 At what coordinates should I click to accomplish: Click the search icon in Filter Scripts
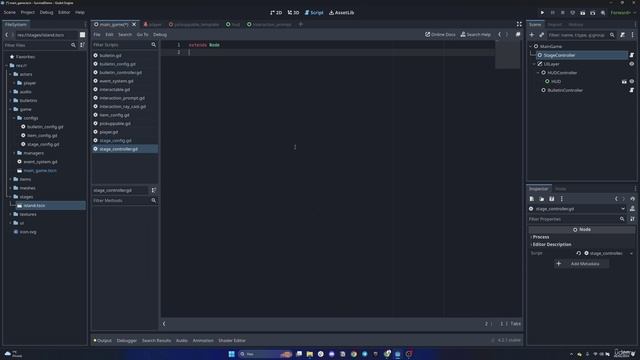pyautogui.click(x=154, y=45)
